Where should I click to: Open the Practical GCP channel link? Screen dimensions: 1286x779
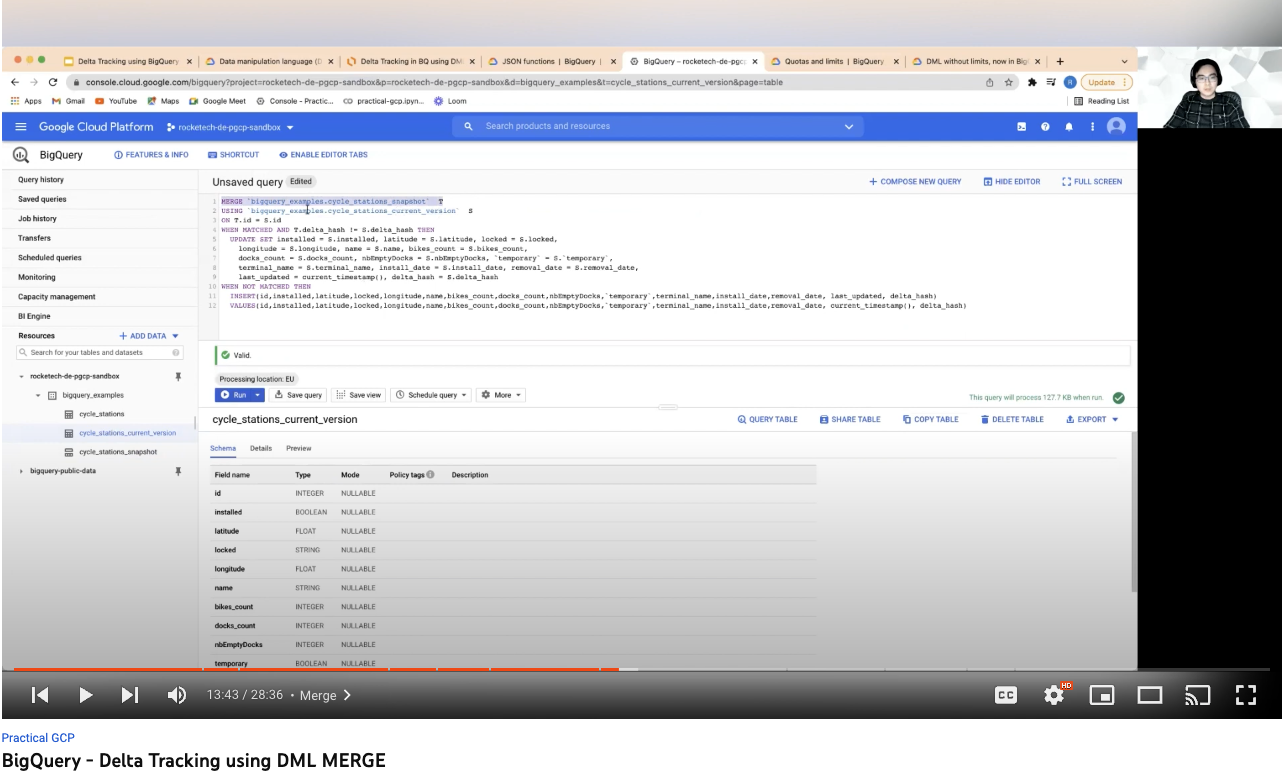coord(38,738)
